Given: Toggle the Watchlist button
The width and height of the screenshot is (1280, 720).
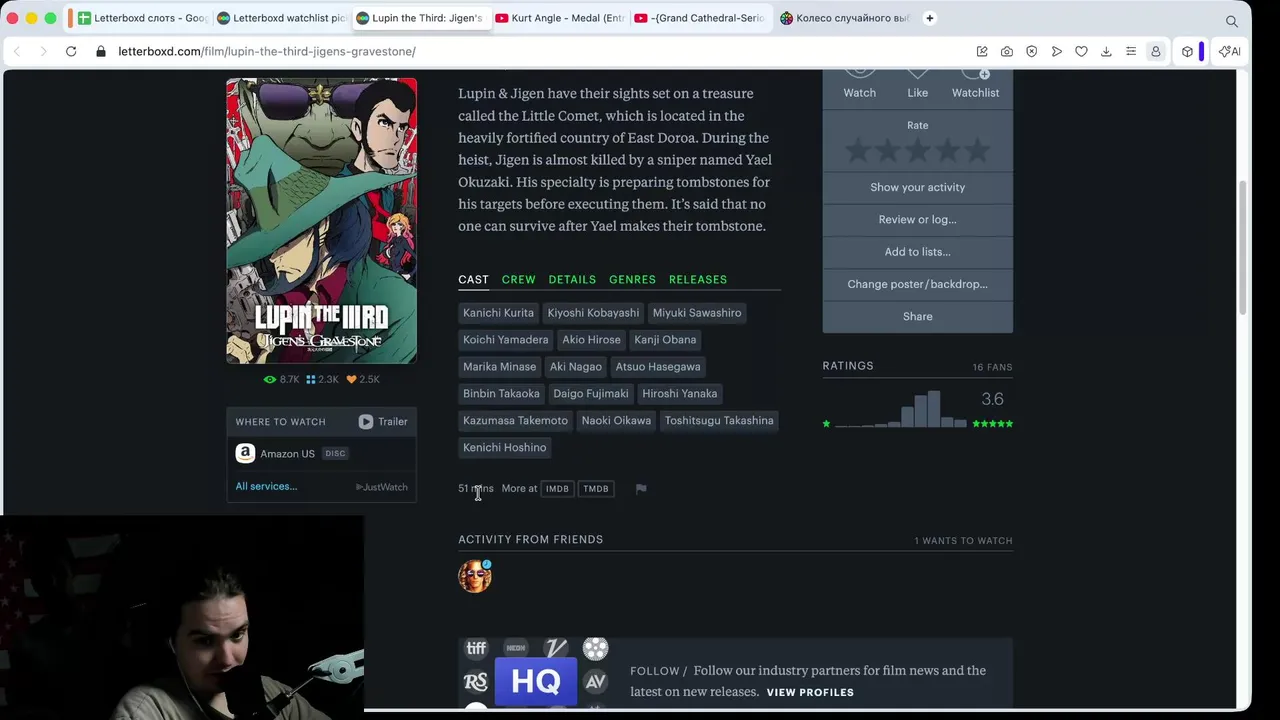Looking at the screenshot, I should [975, 84].
